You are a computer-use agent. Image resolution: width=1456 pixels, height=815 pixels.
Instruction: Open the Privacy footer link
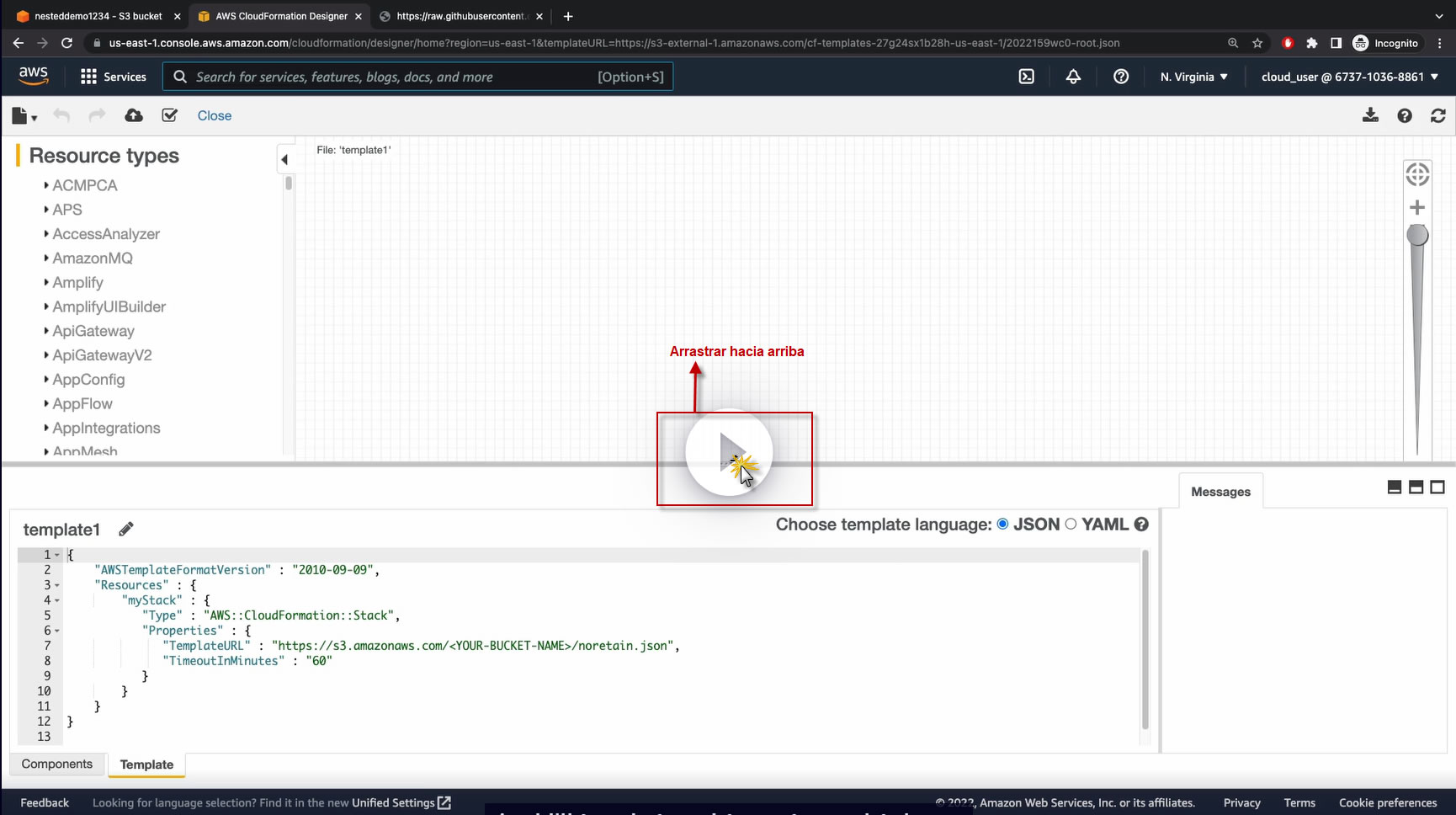1241,802
